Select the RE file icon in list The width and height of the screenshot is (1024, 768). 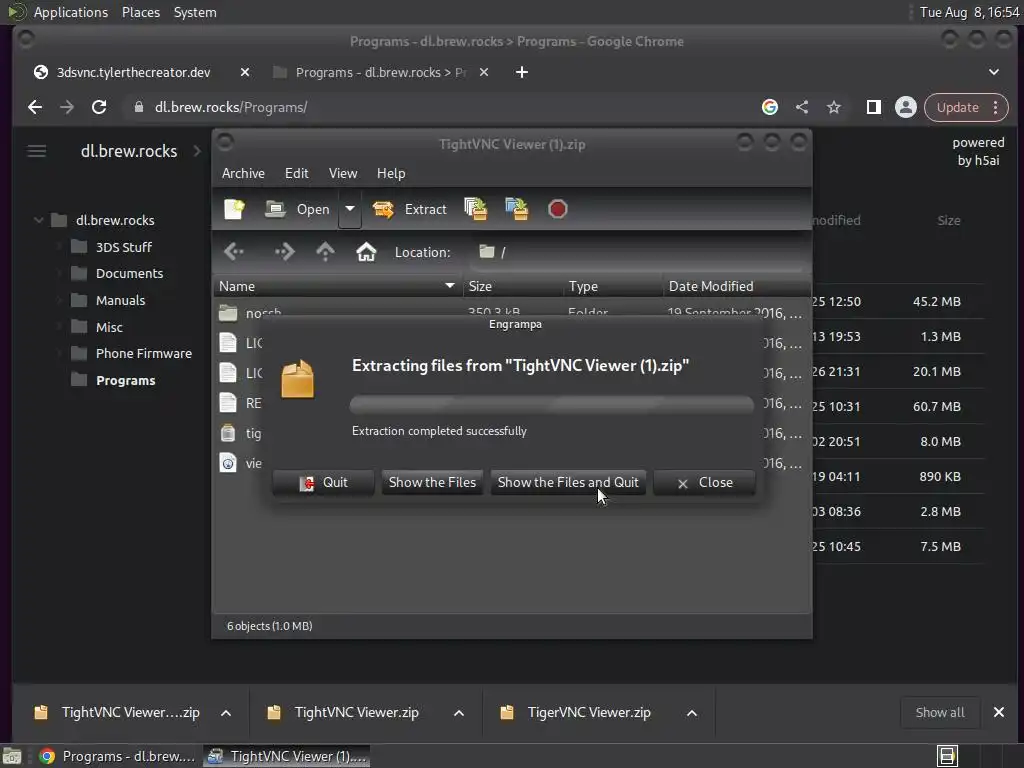pyautogui.click(x=228, y=403)
